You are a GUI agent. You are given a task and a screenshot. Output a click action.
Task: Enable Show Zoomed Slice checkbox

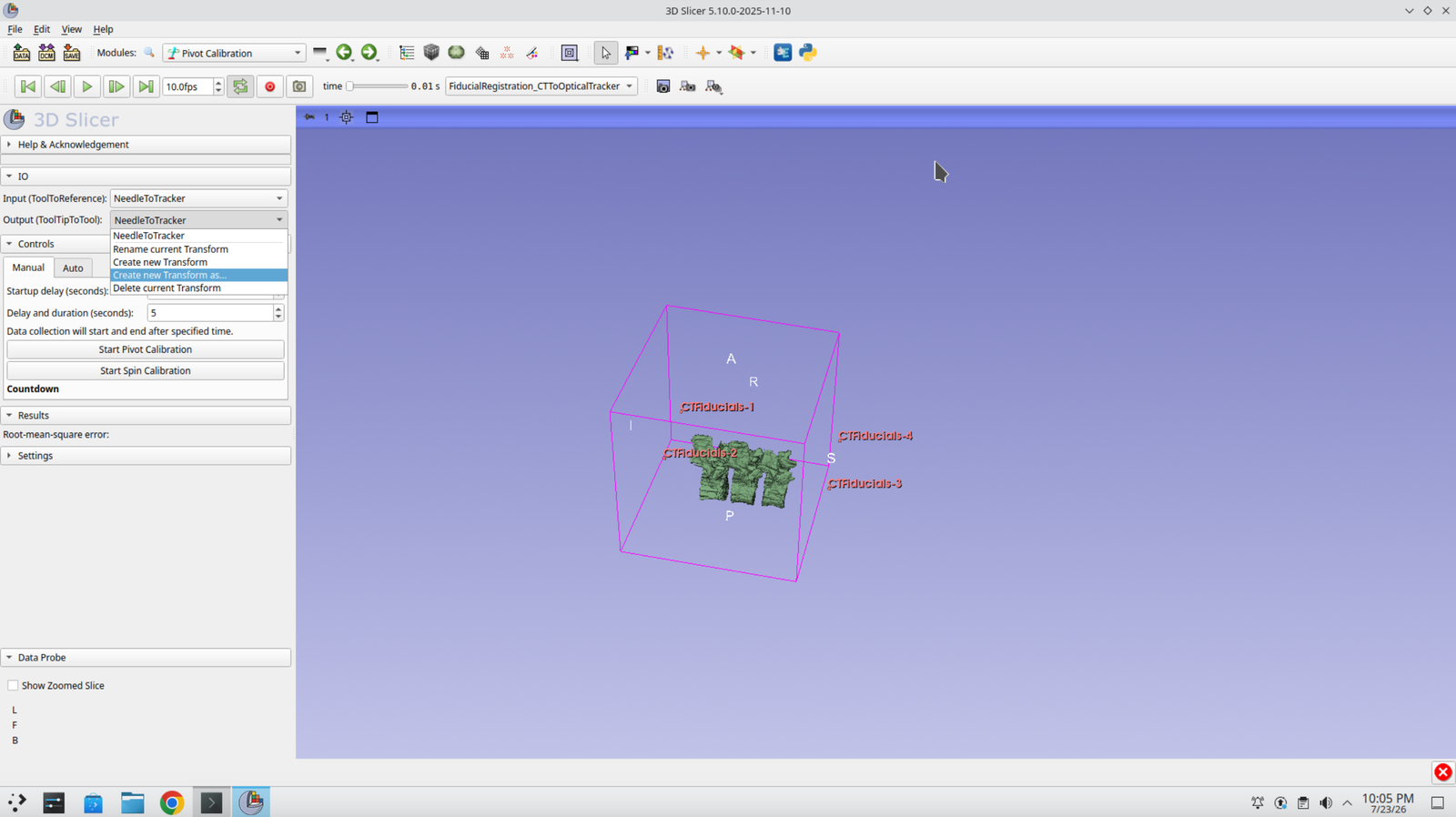(13, 686)
